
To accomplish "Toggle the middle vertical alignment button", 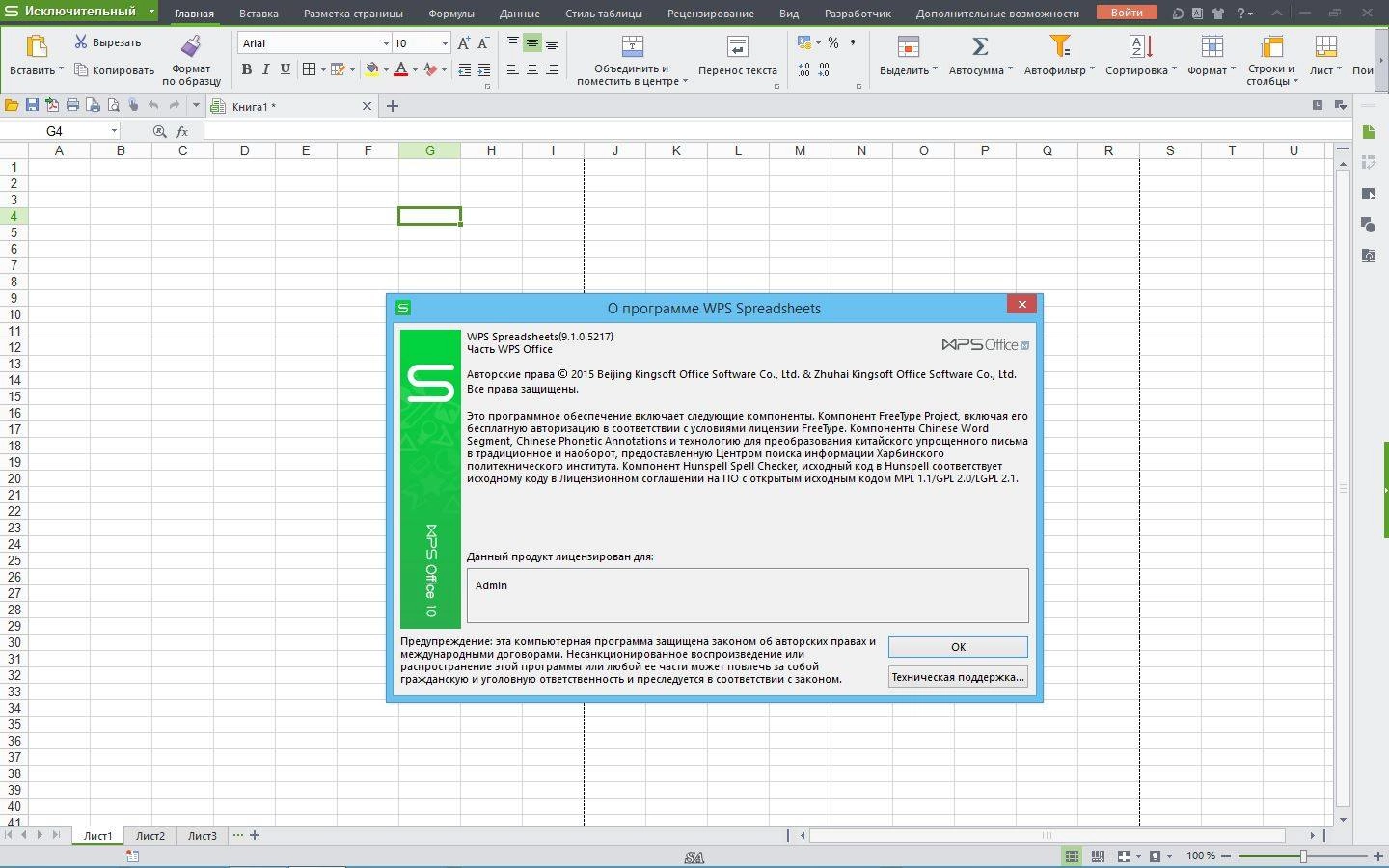I will [531, 43].
